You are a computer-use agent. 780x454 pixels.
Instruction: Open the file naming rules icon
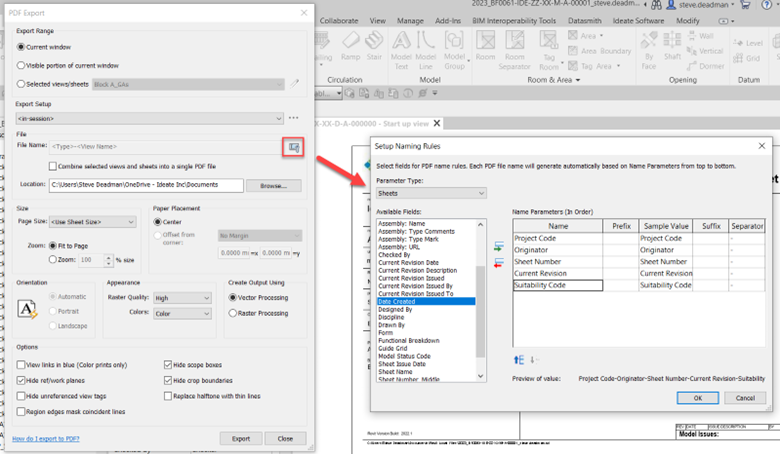pos(294,147)
